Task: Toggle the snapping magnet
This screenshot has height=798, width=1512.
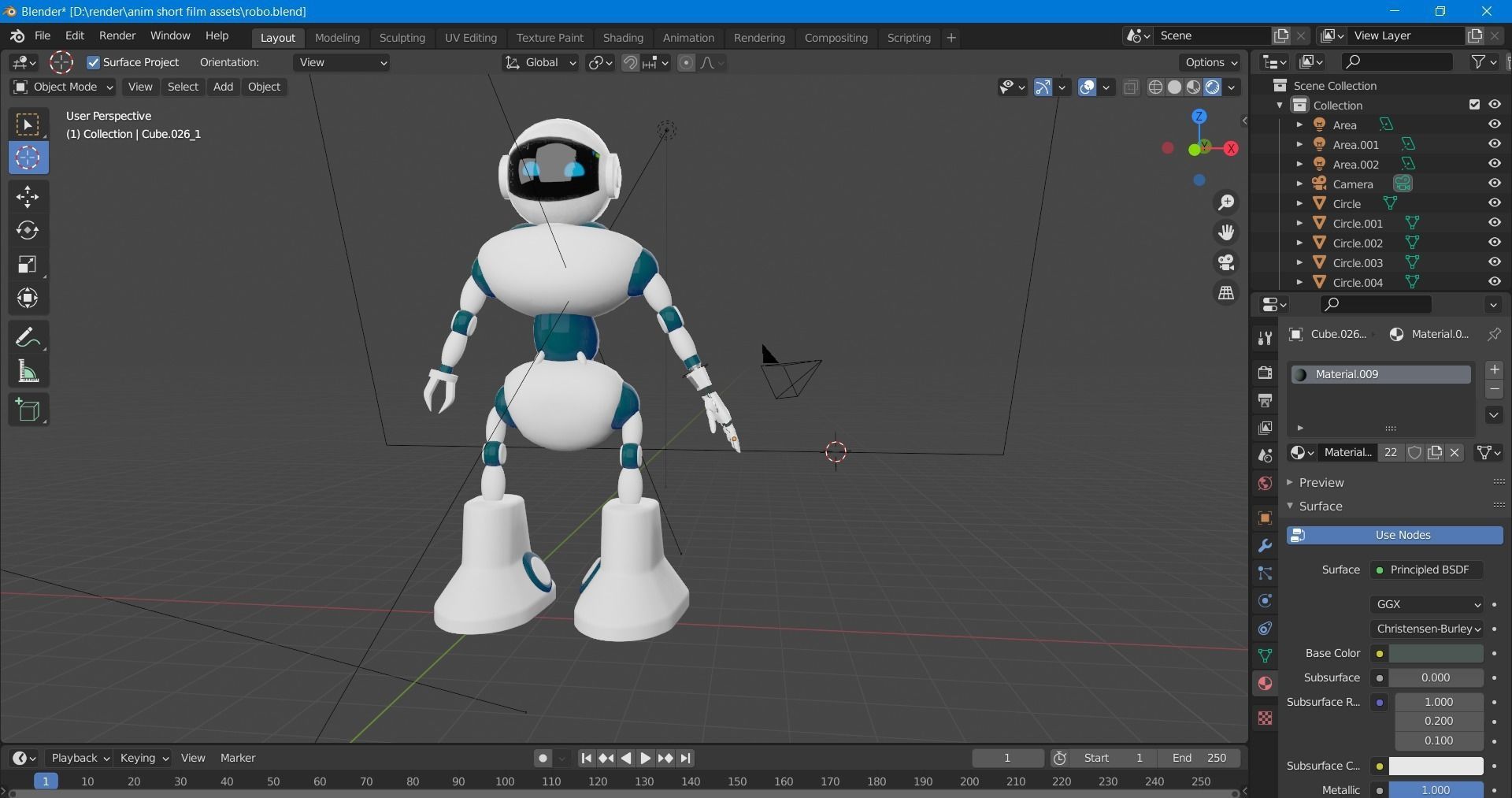Action: pos(630,63)
